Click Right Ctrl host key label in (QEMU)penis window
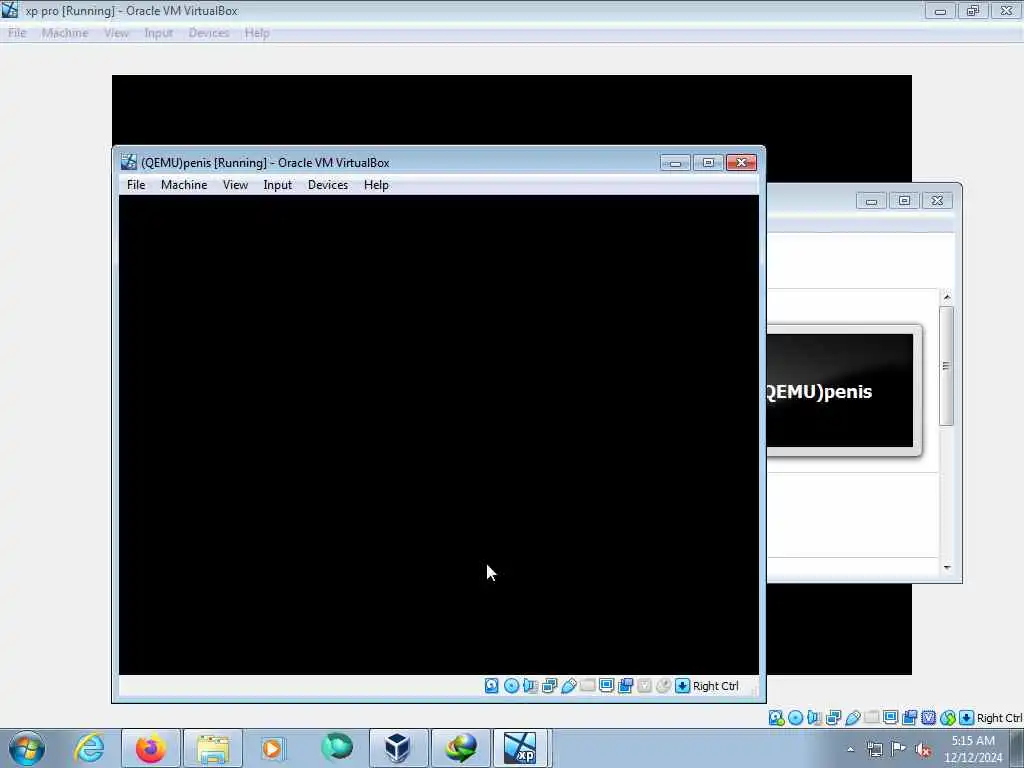 [x=716, y=686]
